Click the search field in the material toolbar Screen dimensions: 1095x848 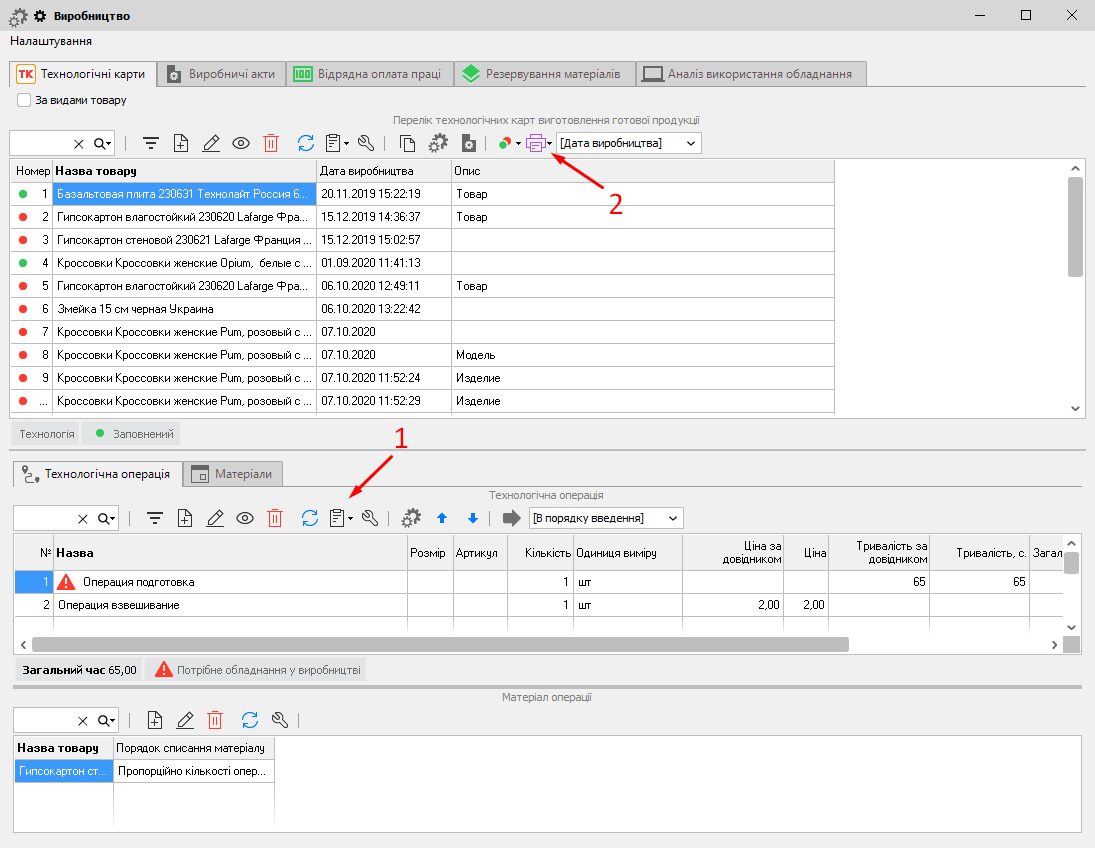pos(42,720)
